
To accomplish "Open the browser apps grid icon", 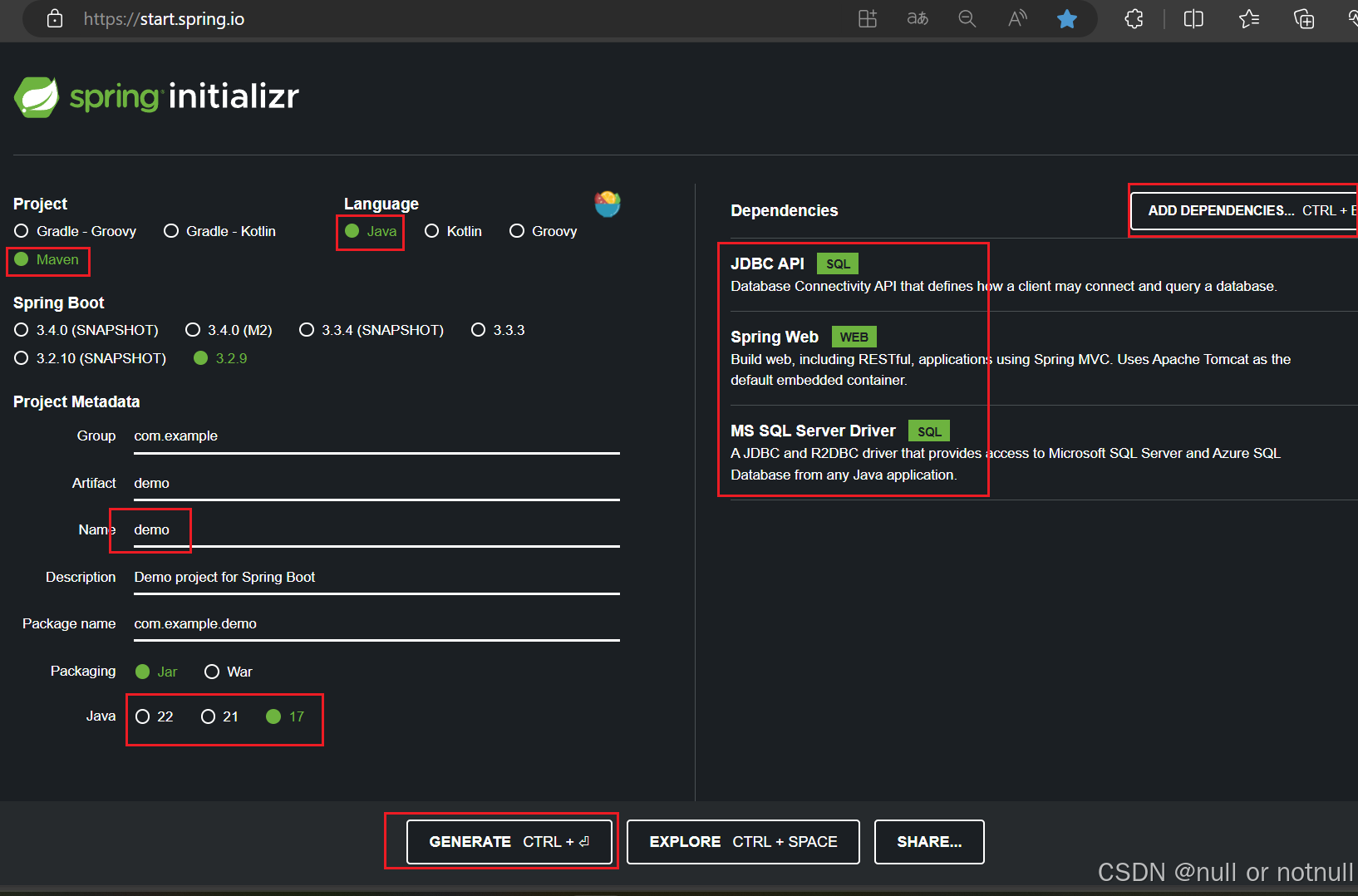I will [868, 18].
